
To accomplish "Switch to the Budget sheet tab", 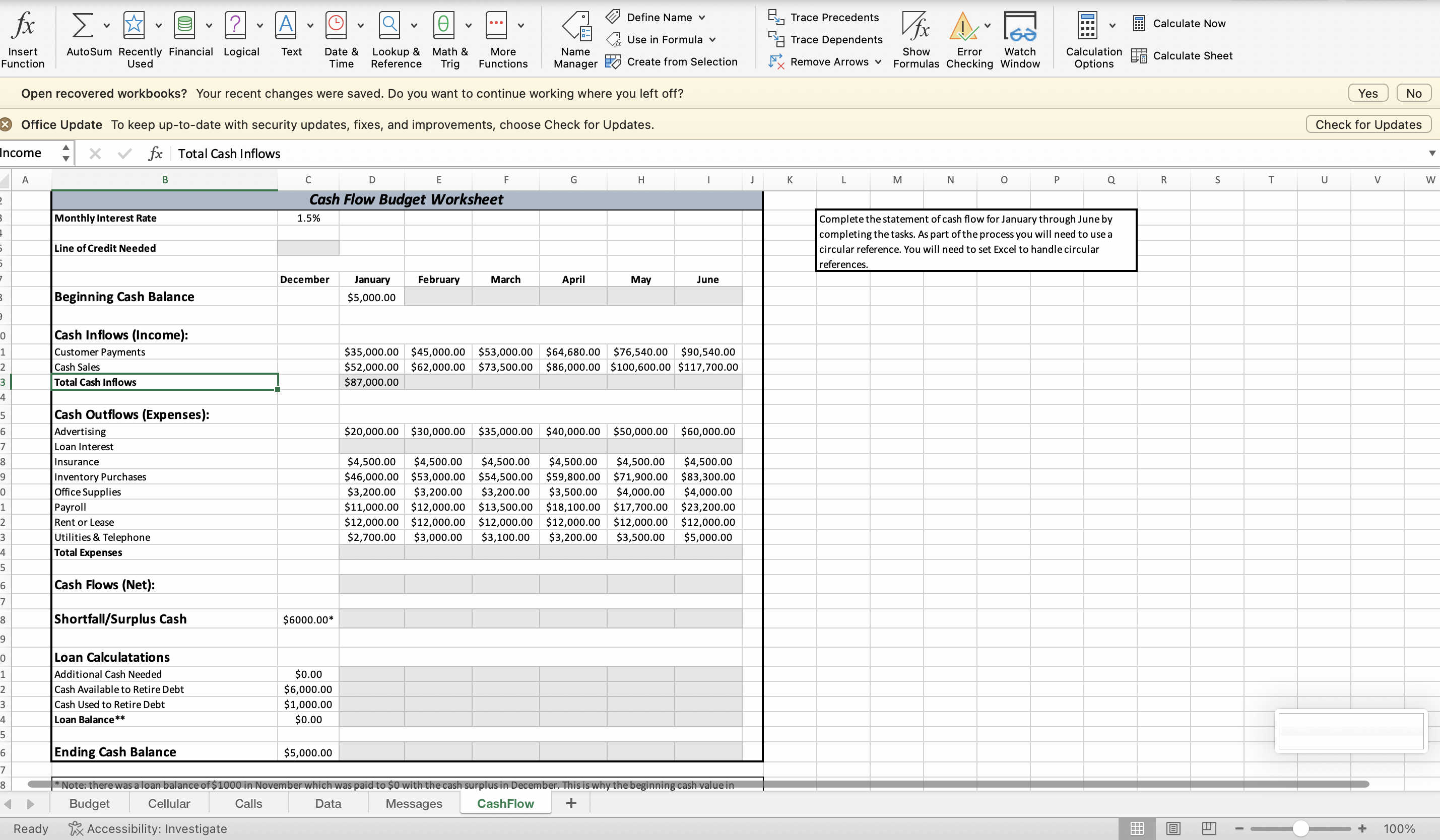I will point(89,803).
